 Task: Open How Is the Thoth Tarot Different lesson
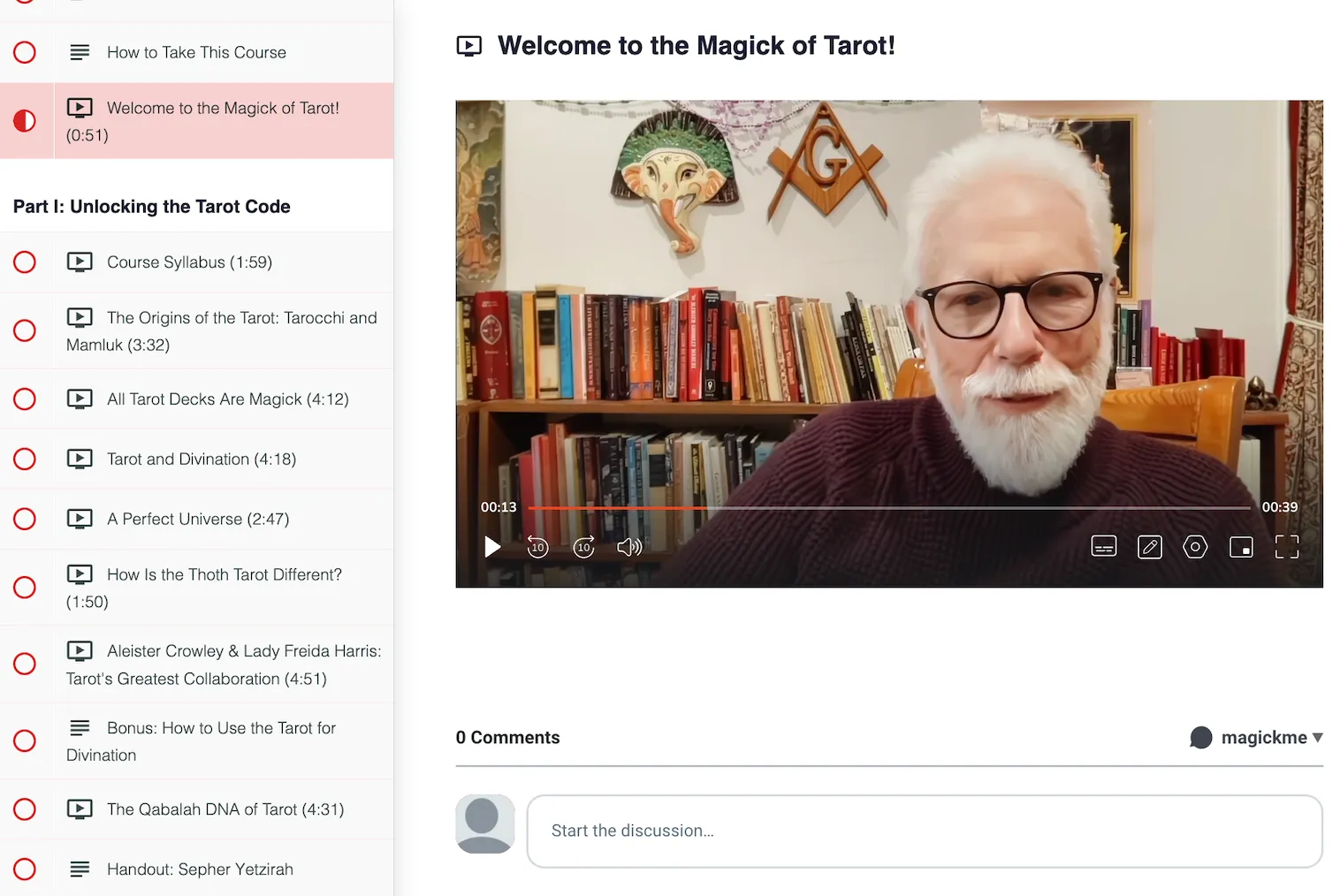pyautogui.click(x=224, y=575)
